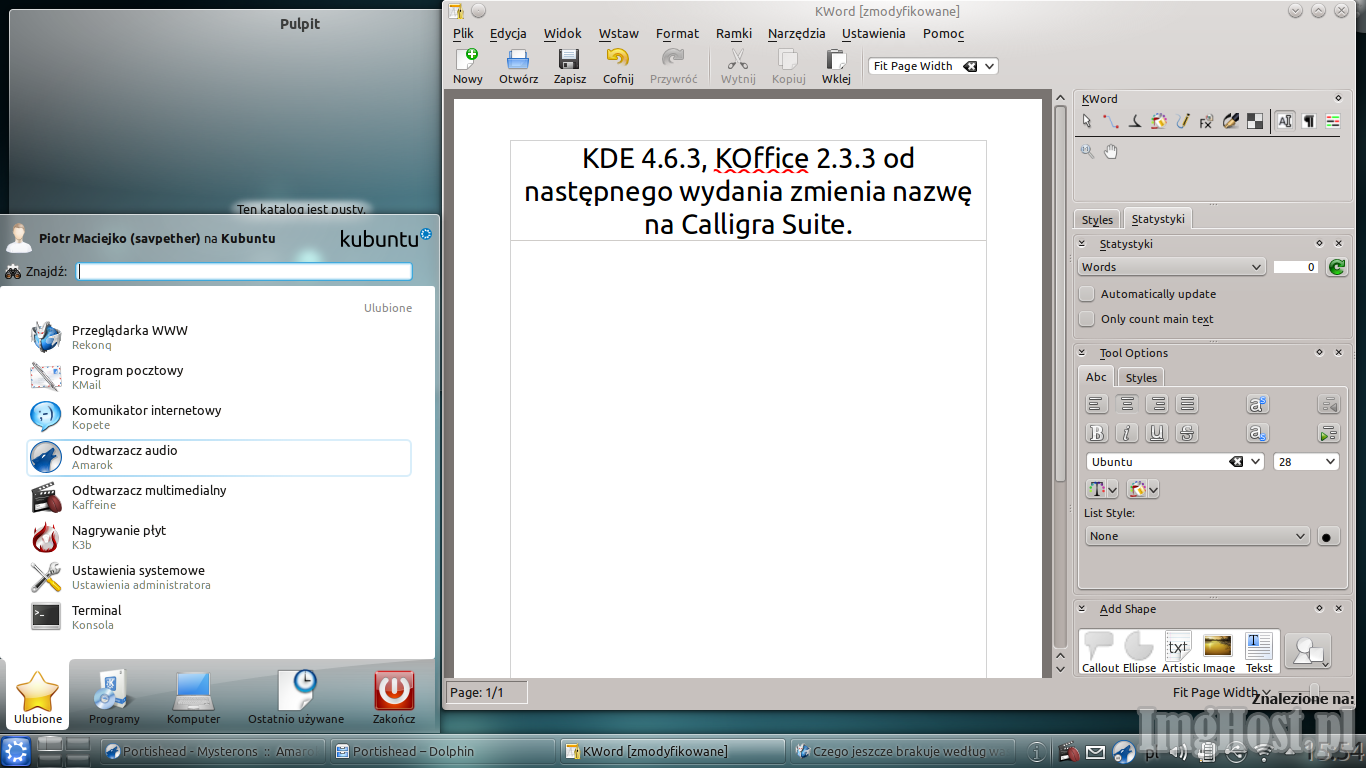Image resolution: width=1366 pixels, height=768 pixels.
Task: Choose the checkered pattern tool
Action: 1255,121
